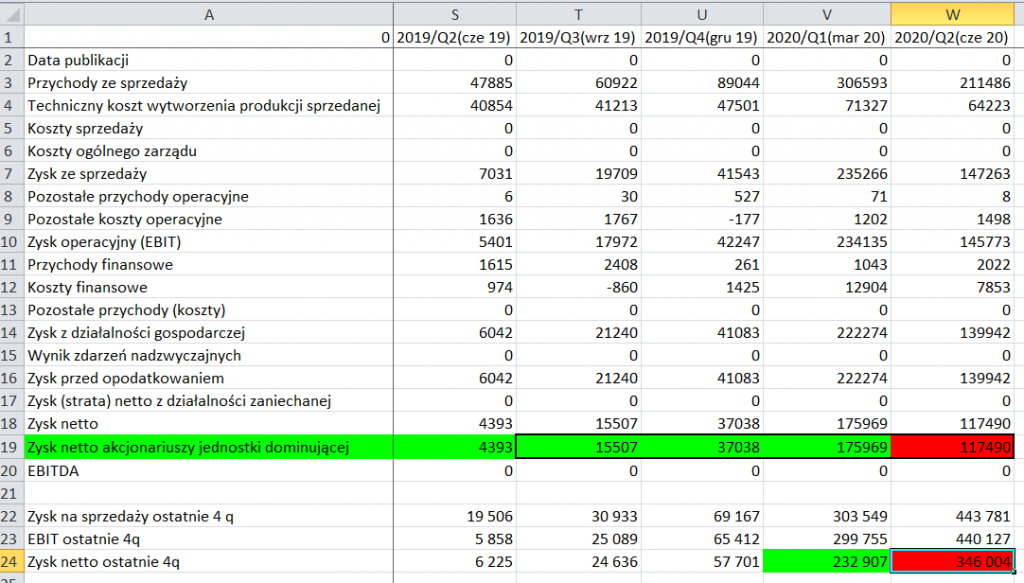Click column header S
Screen dimensions: 1024x583
click(455, 14)
